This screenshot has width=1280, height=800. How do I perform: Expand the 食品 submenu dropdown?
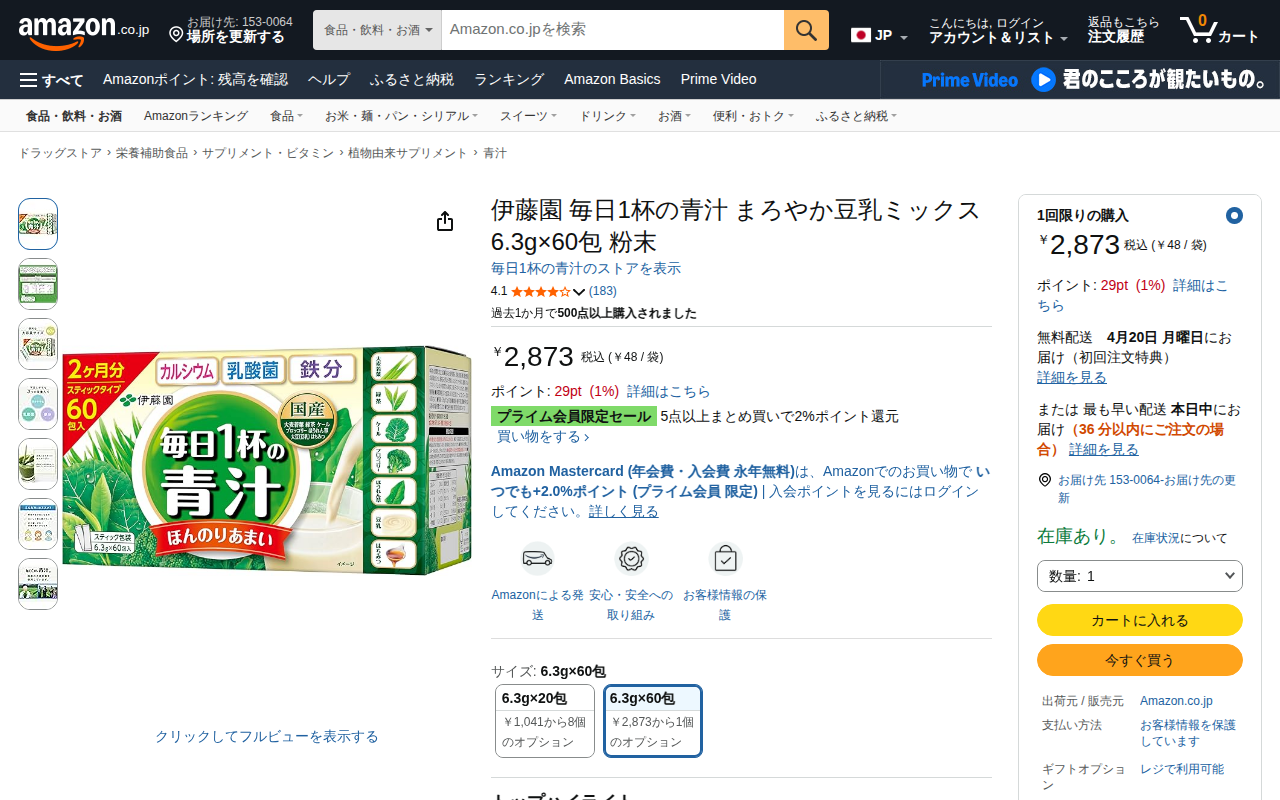point(287,116)
